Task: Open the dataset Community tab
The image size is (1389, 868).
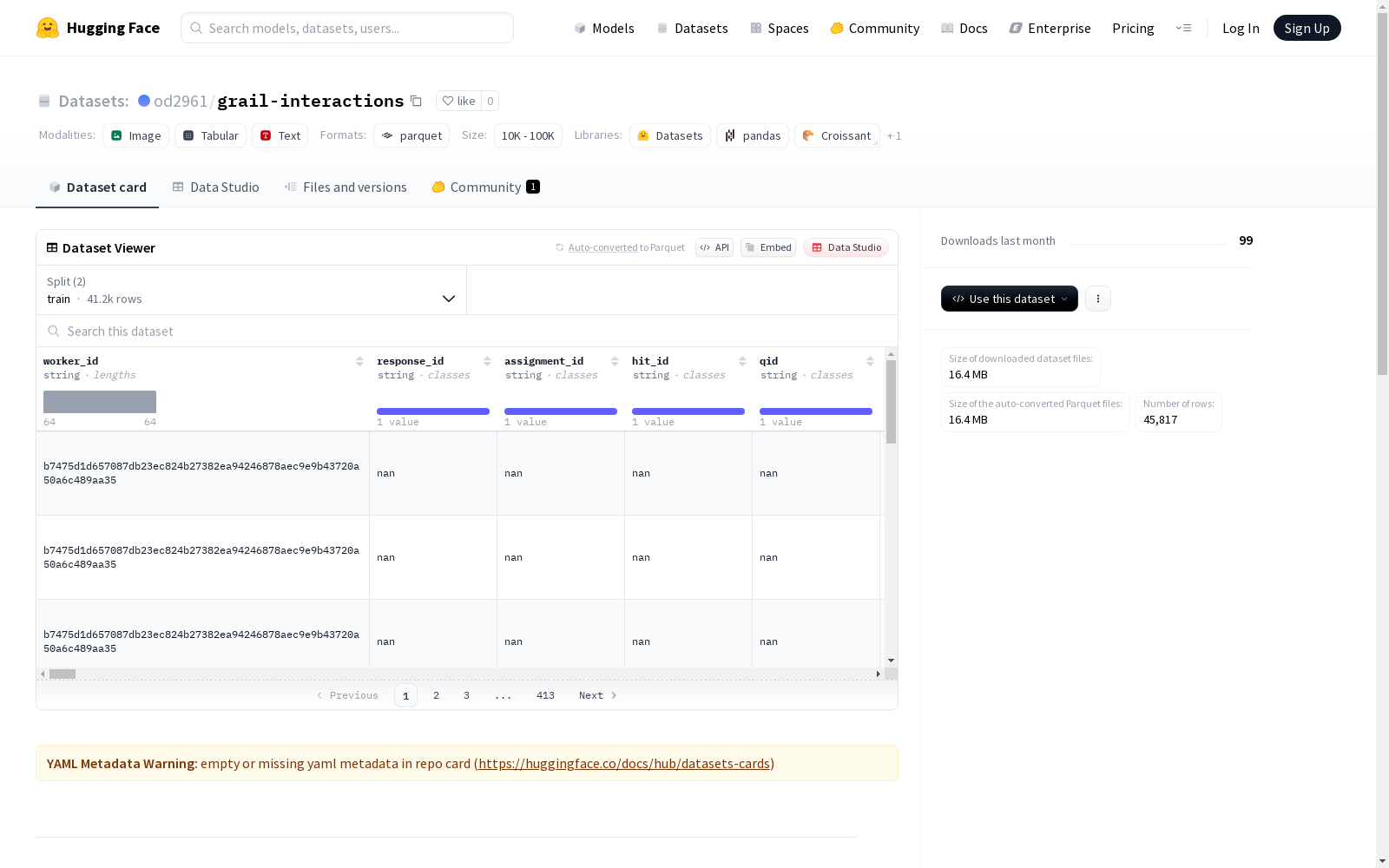Action: [x=485, y=187]
